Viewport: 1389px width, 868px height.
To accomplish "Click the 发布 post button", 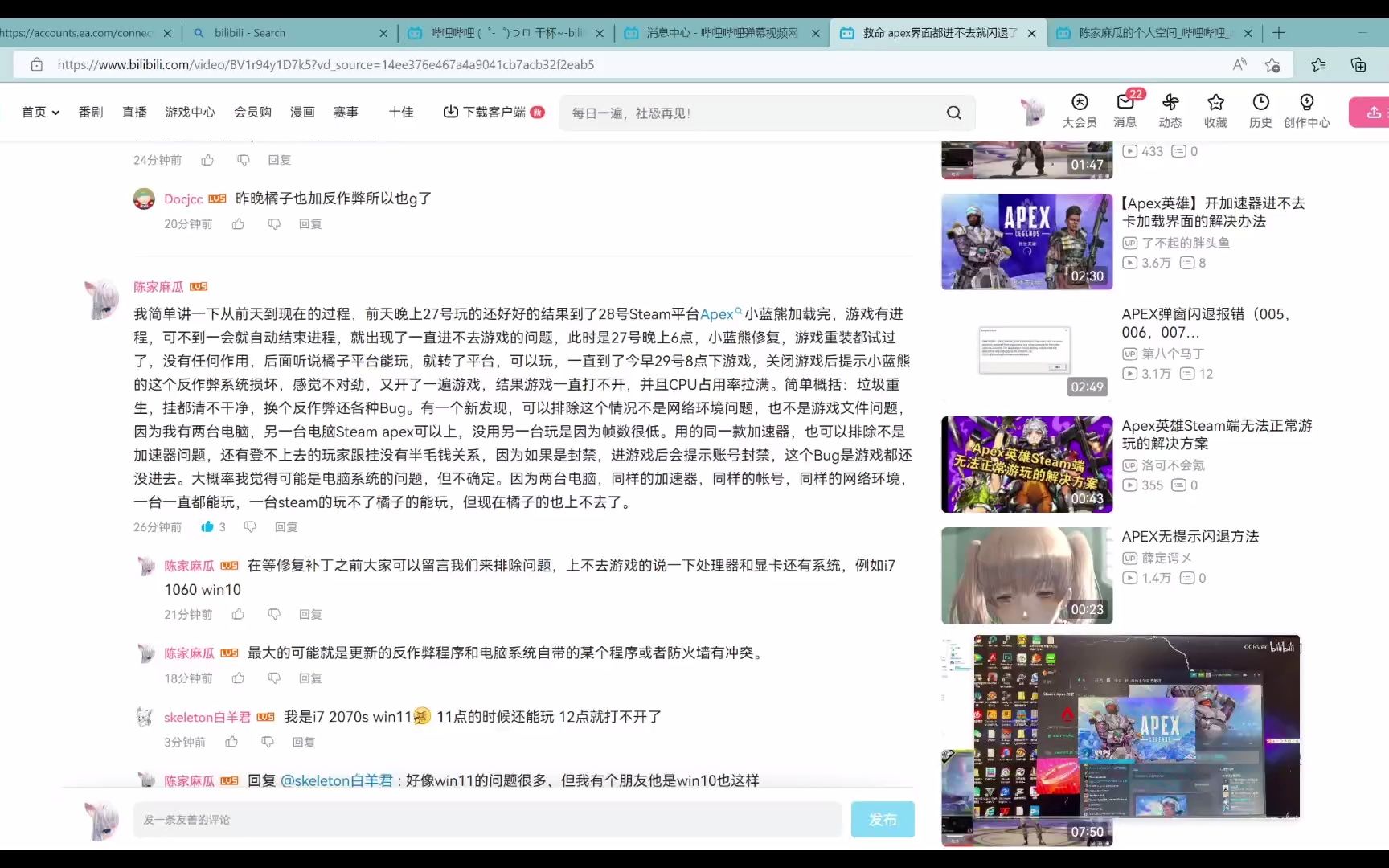I will point(883,820).
